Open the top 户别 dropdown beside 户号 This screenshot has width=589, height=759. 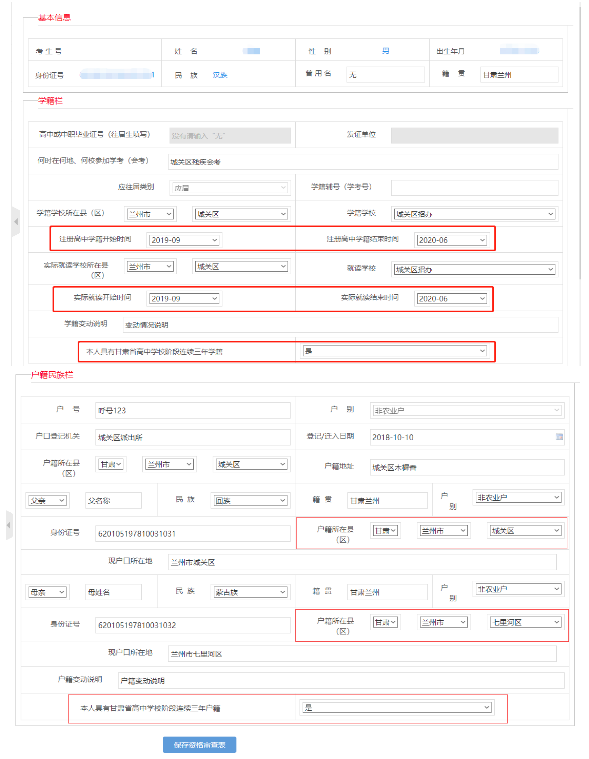(x=467, y=410)
